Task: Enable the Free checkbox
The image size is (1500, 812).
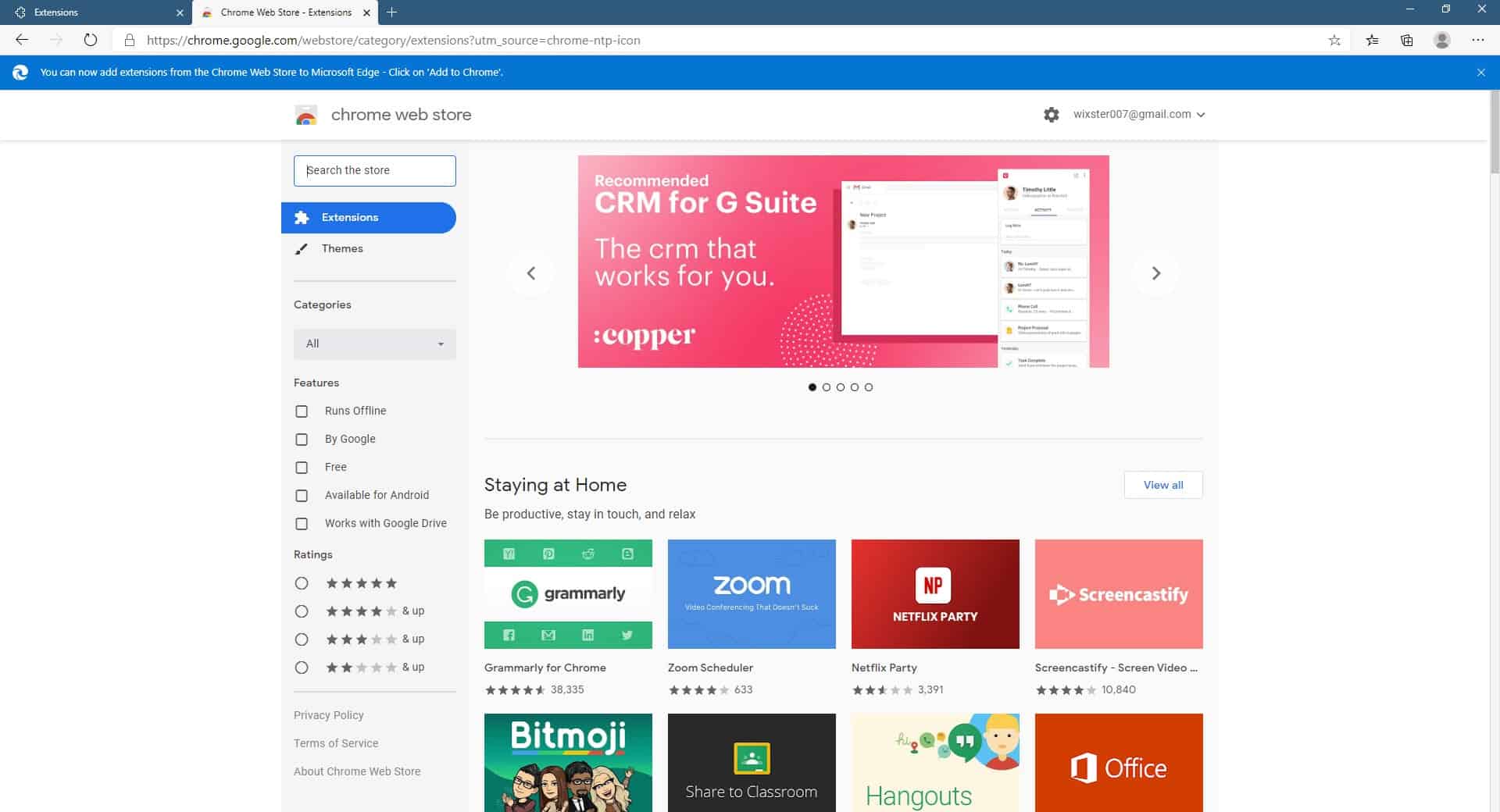Action: coord(302,467)
